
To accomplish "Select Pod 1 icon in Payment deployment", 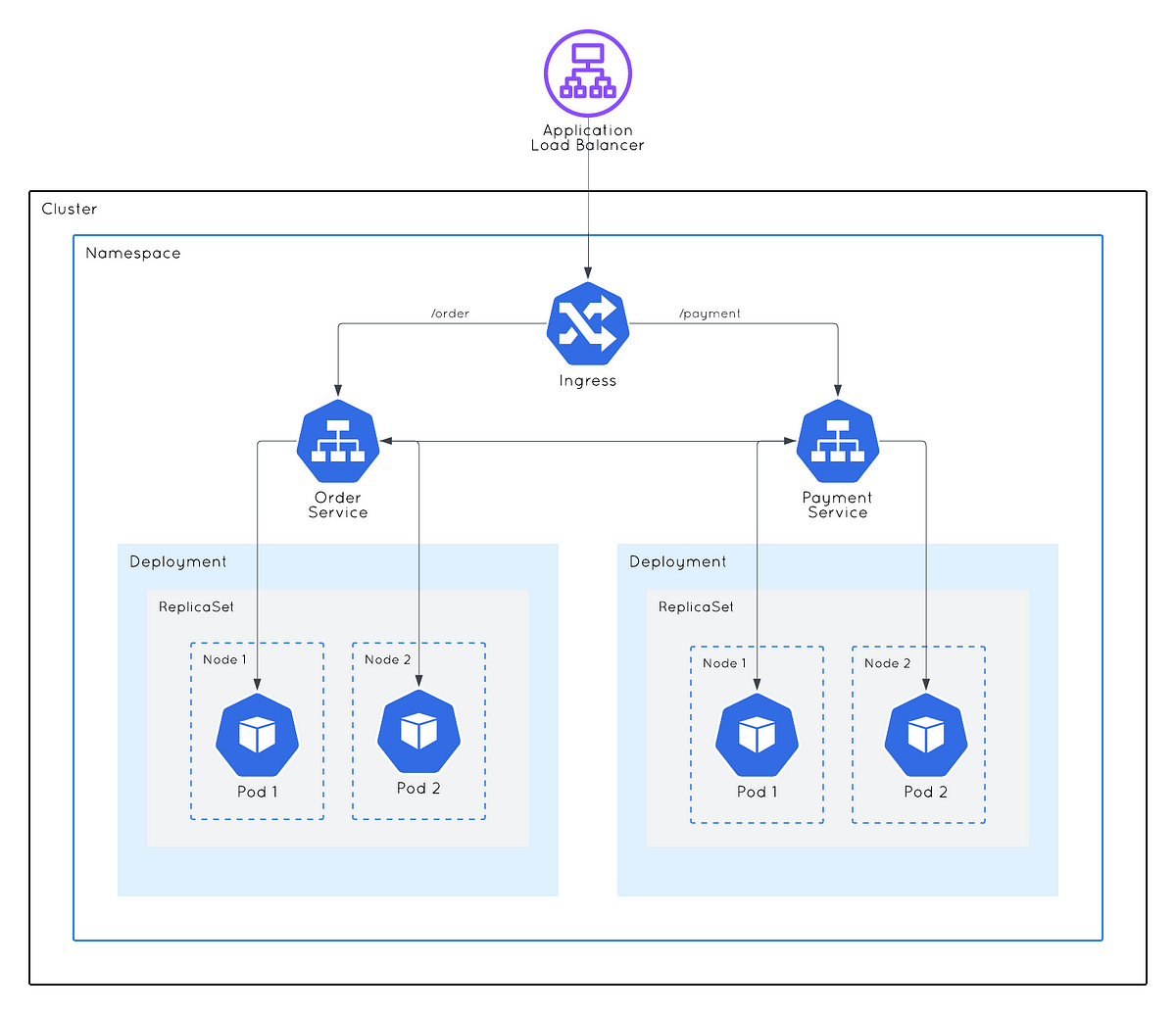I will pos(757,735).
